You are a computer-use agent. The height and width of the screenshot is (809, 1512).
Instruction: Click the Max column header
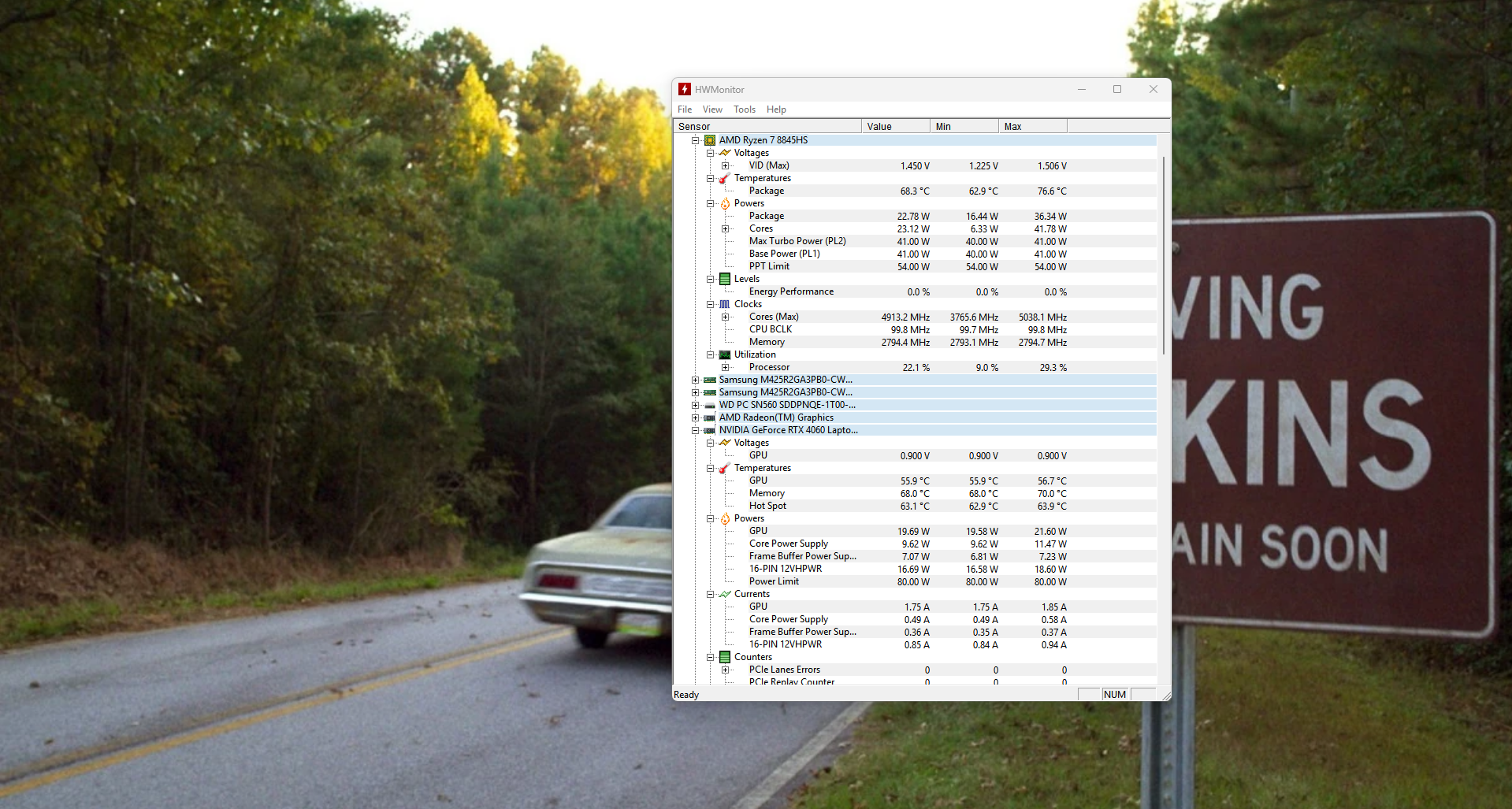point(1033,126)
